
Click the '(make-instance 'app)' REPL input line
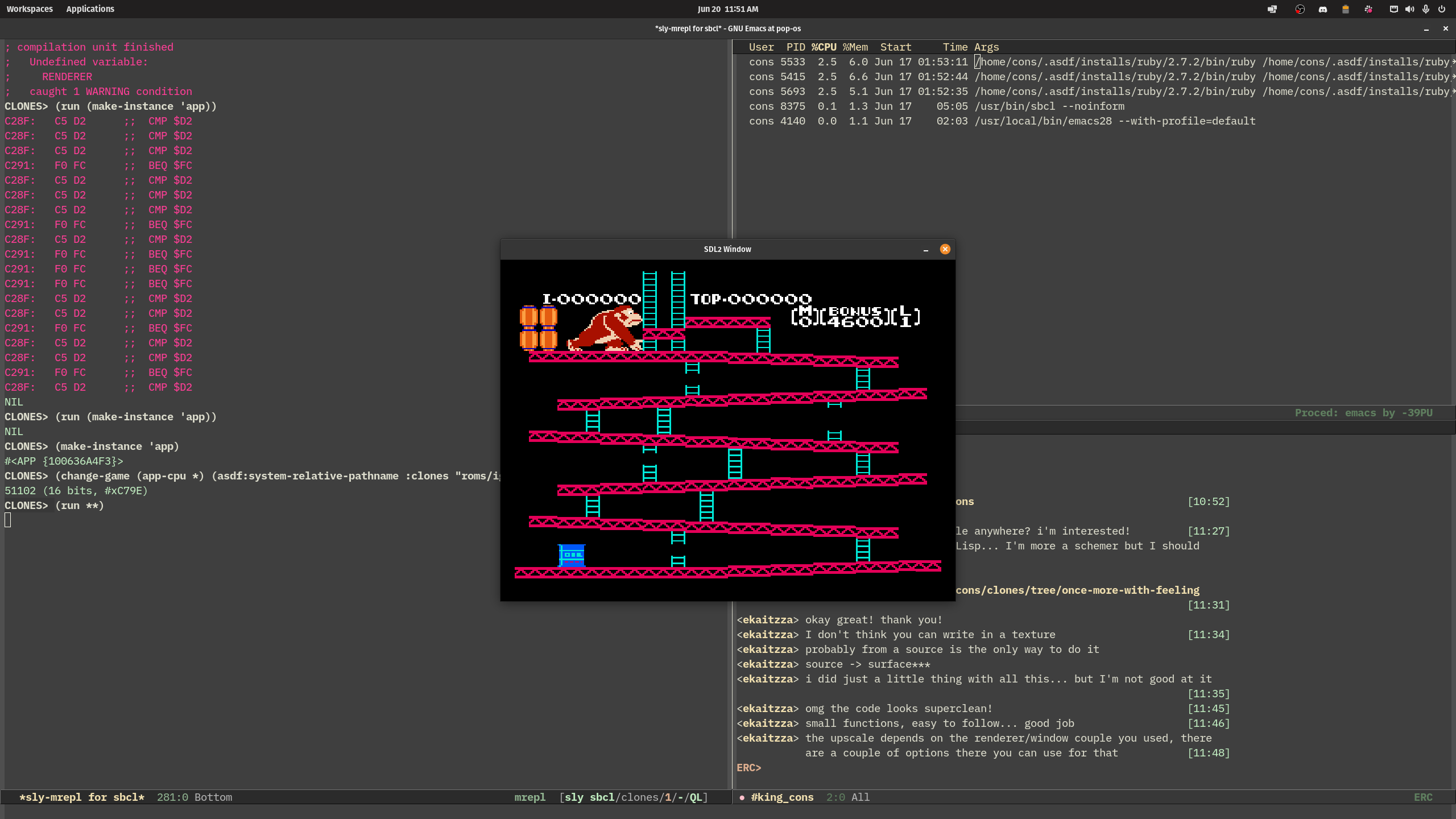coord(117,446)
